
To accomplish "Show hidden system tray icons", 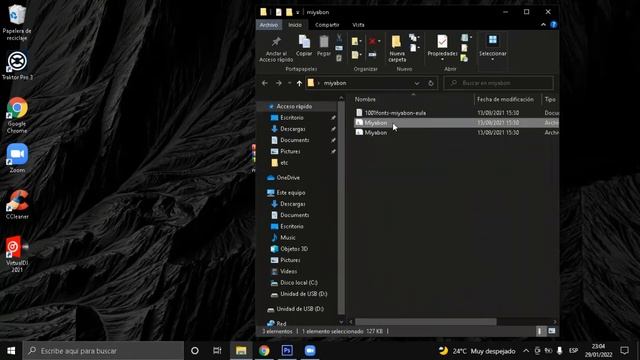I will (526, 351).
